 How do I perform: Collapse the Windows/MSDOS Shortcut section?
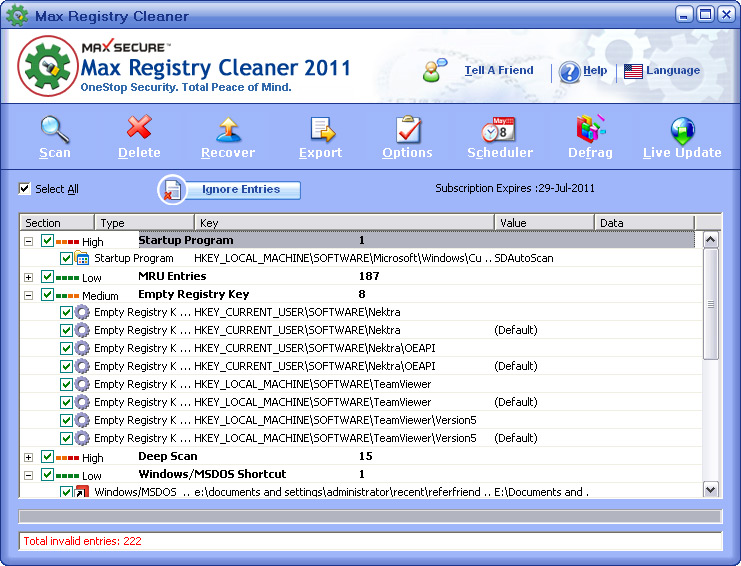pyautogui.click(x=28, y=475)
